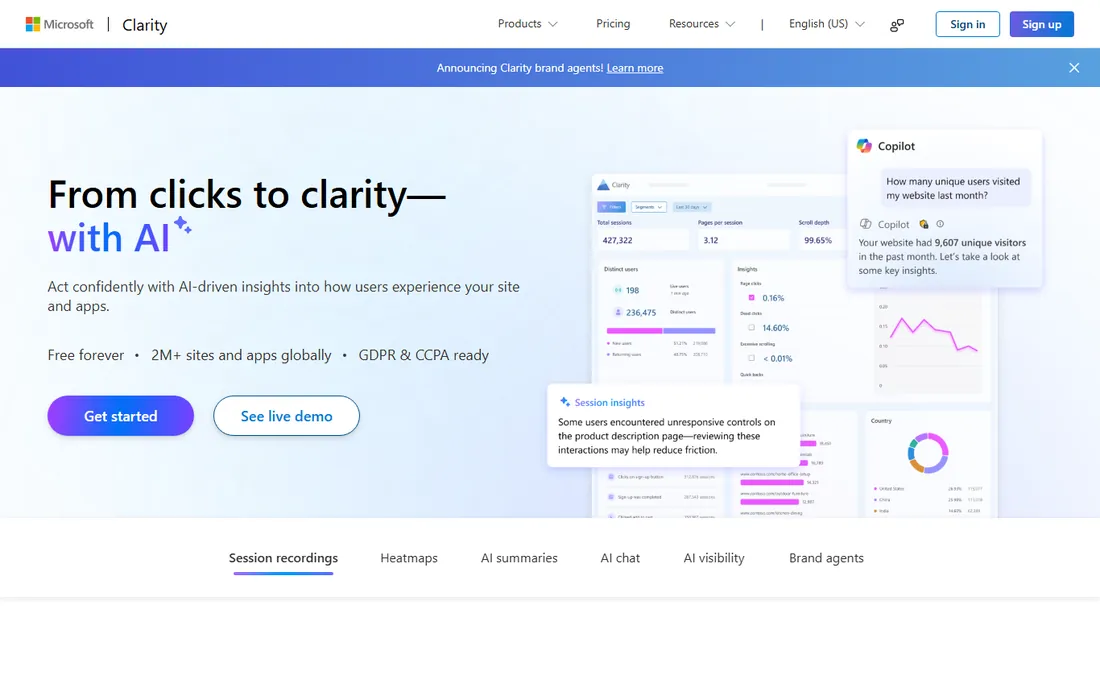1100x688 pixels.
Task: Click the Sign in button
Action: (967, 25)
